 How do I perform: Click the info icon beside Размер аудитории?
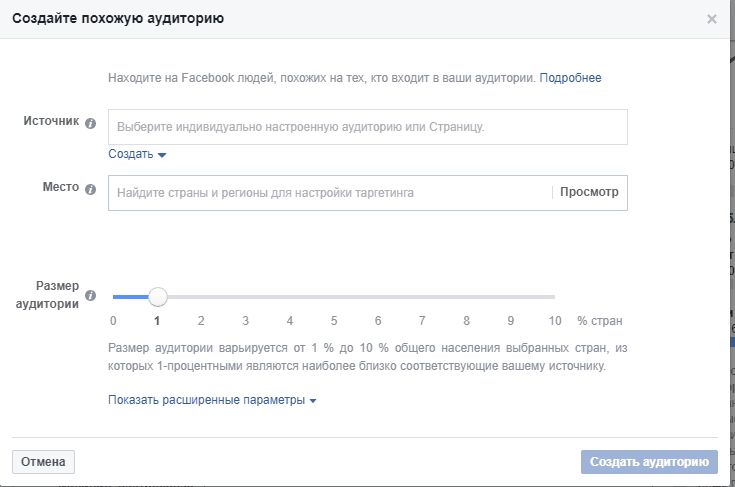click(x=90, y=295)
